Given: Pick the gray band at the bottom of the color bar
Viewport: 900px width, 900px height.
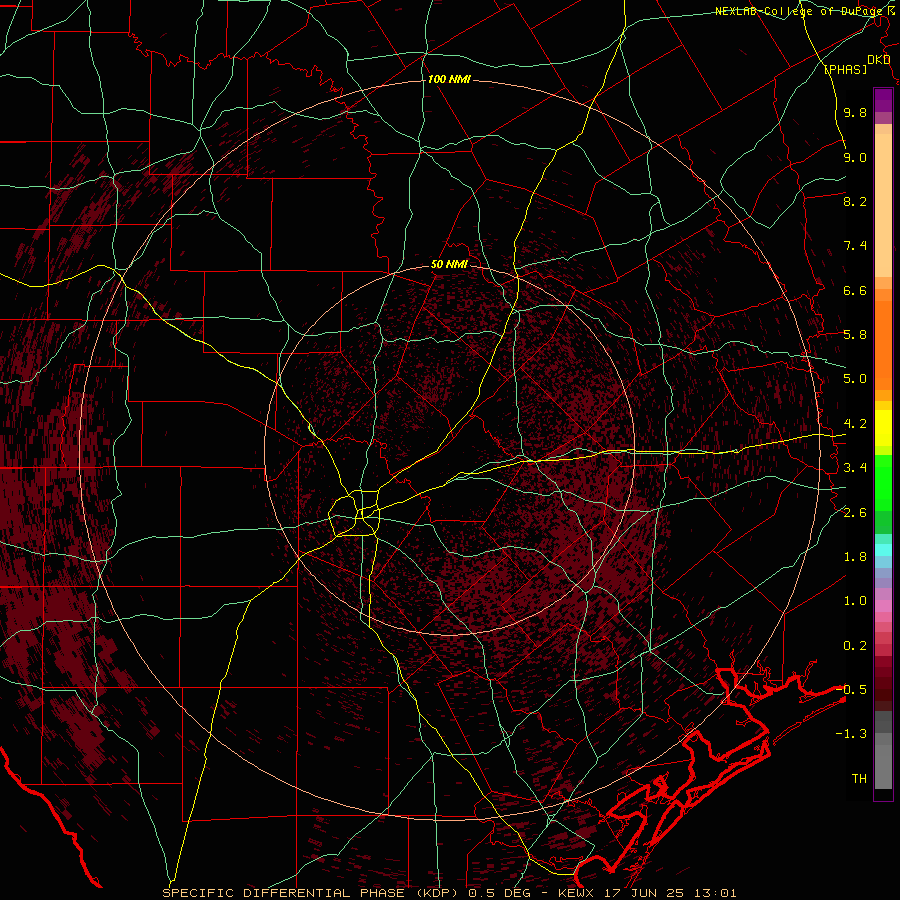Looking at the screenshot, I should (x=883, y=769).
